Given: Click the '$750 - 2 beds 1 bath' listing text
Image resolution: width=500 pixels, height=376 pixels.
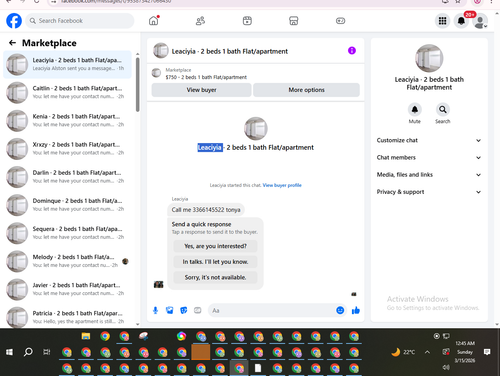Looking at the screenshot, I should pyautogui.click(x=206, y=77).
